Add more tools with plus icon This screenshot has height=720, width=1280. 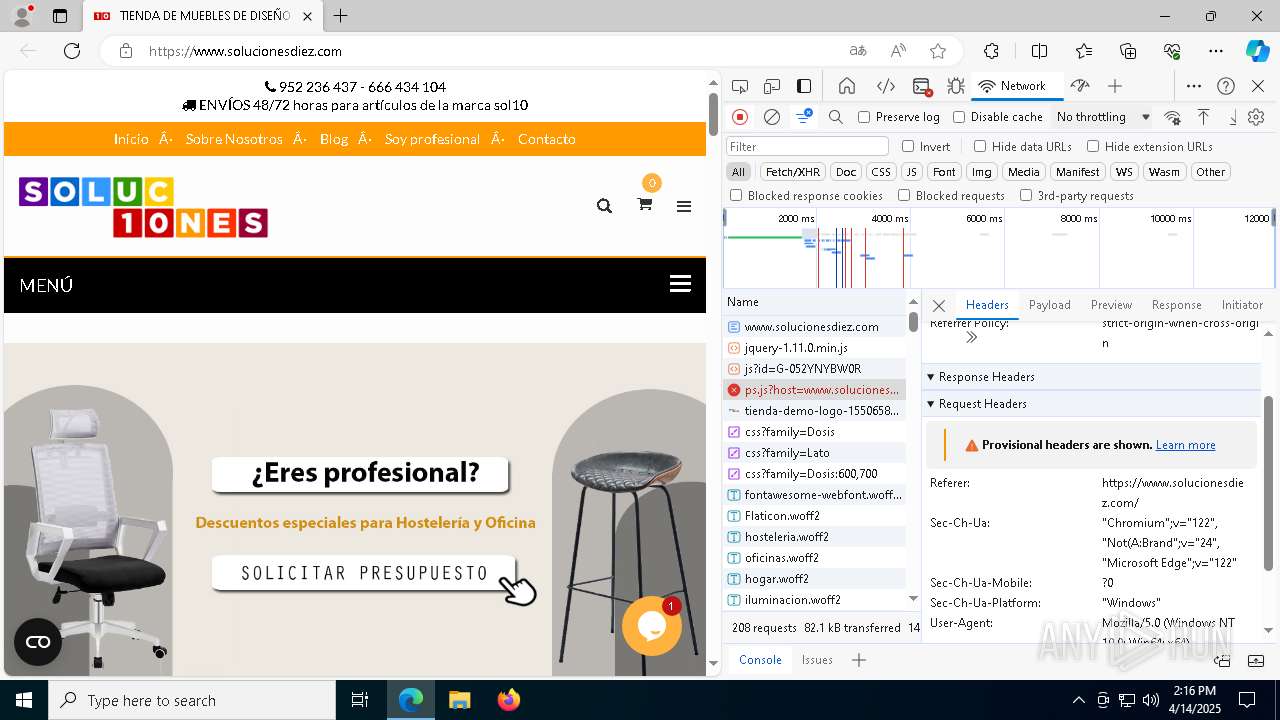click(1115, 86)
